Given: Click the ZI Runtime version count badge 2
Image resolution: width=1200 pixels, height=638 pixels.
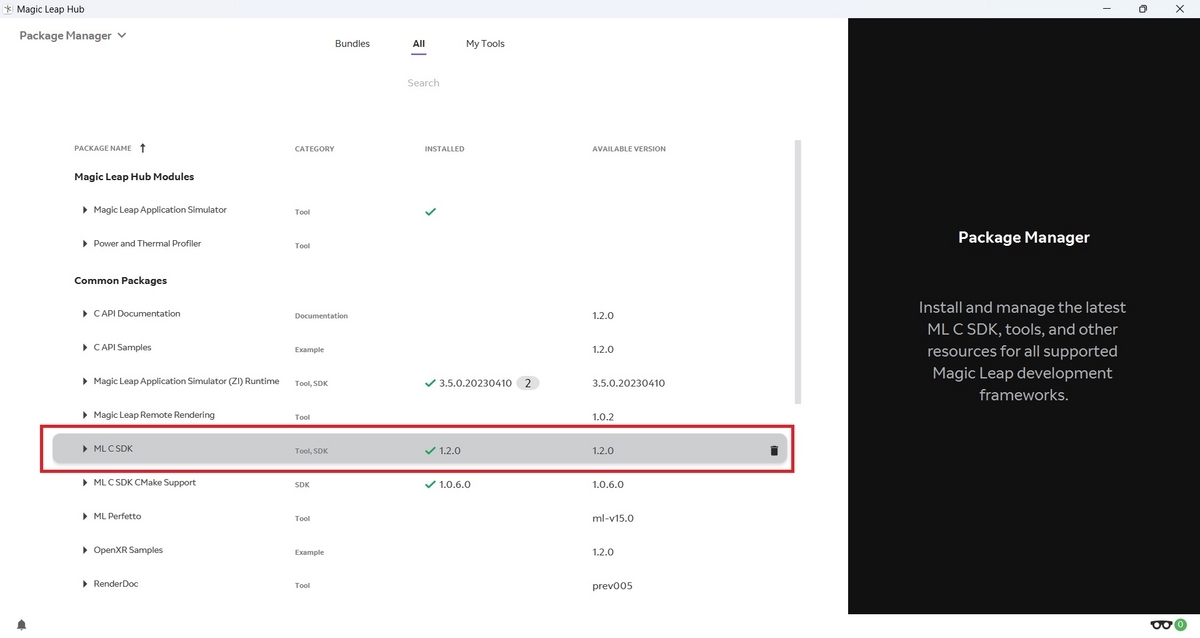Looking at the screenshot, I should point(528,383).
